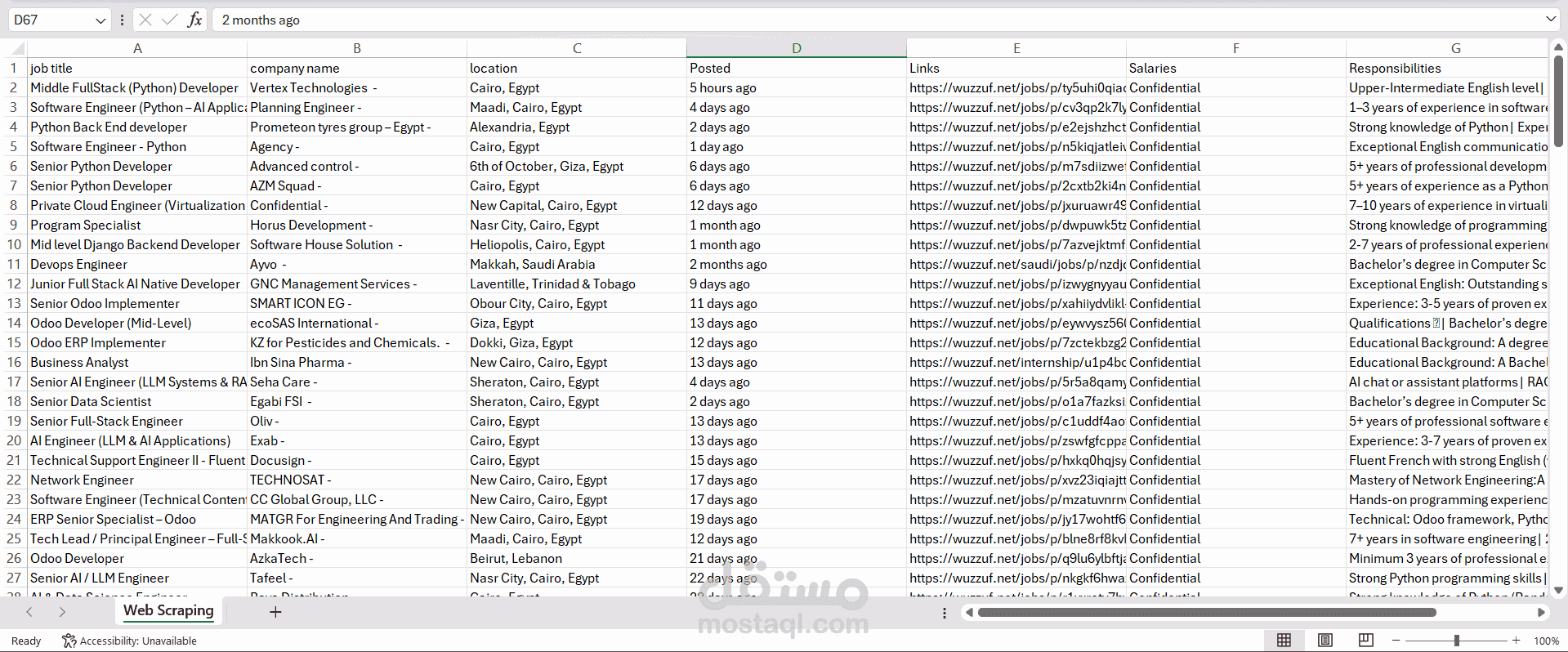Click the vertical scrollbar down arrow
The width and height of the screenshot is (1568, 652).
[1558, 590]
